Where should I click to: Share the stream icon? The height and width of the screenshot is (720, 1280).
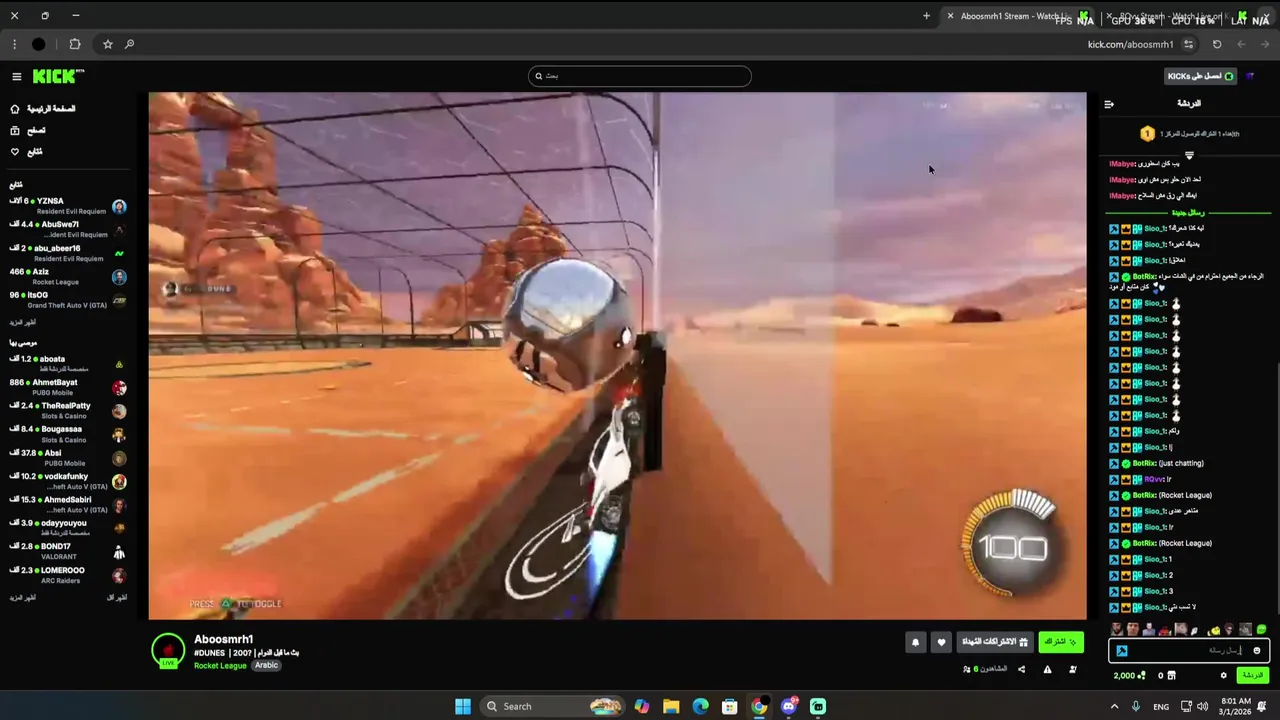pos(1021,669)
